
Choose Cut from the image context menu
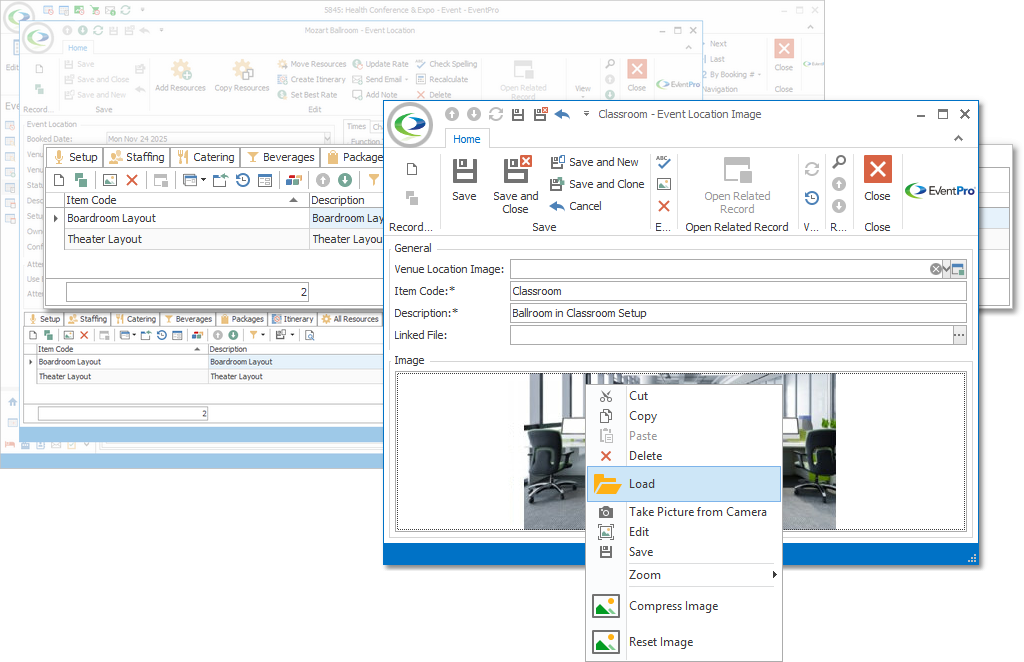coord(684,396)
